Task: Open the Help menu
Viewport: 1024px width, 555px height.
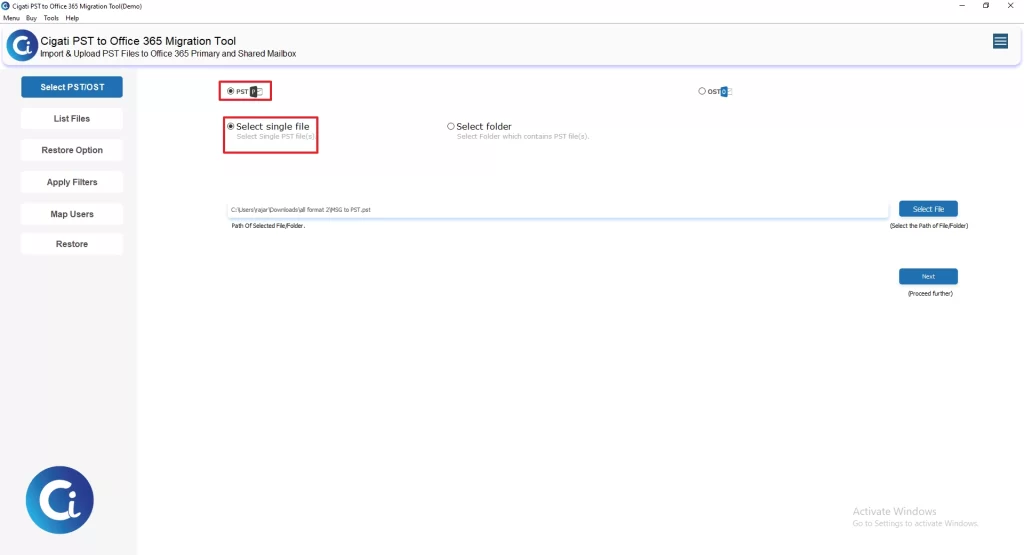Action: 72,18
